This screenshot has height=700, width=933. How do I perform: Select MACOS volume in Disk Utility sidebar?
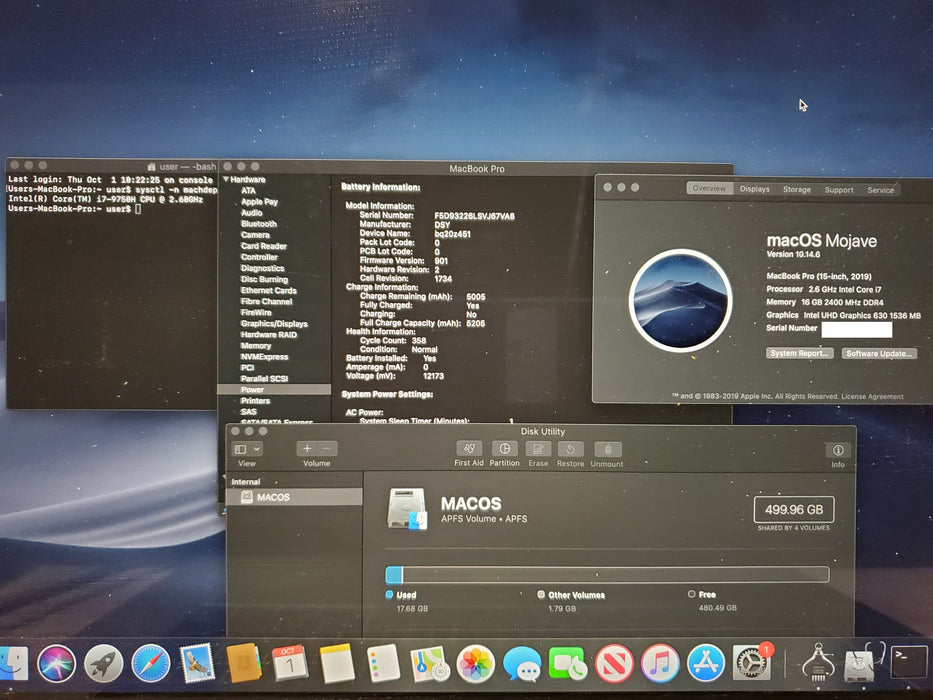click(294, 497)
